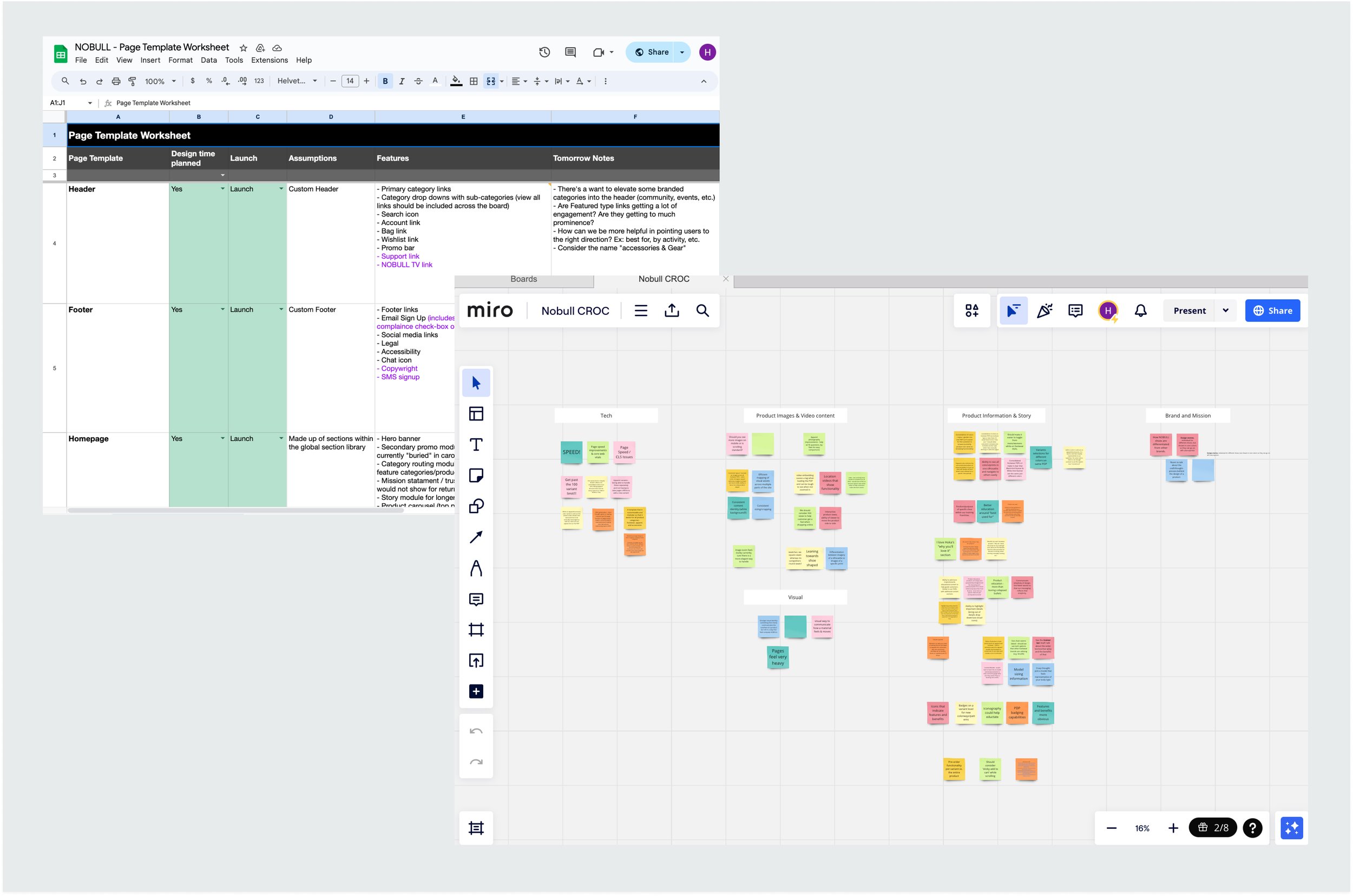This screenshot has width=1353, height=896.
Task: Click the print icon in Sheets toolbar
Action: tap(116, 81)
